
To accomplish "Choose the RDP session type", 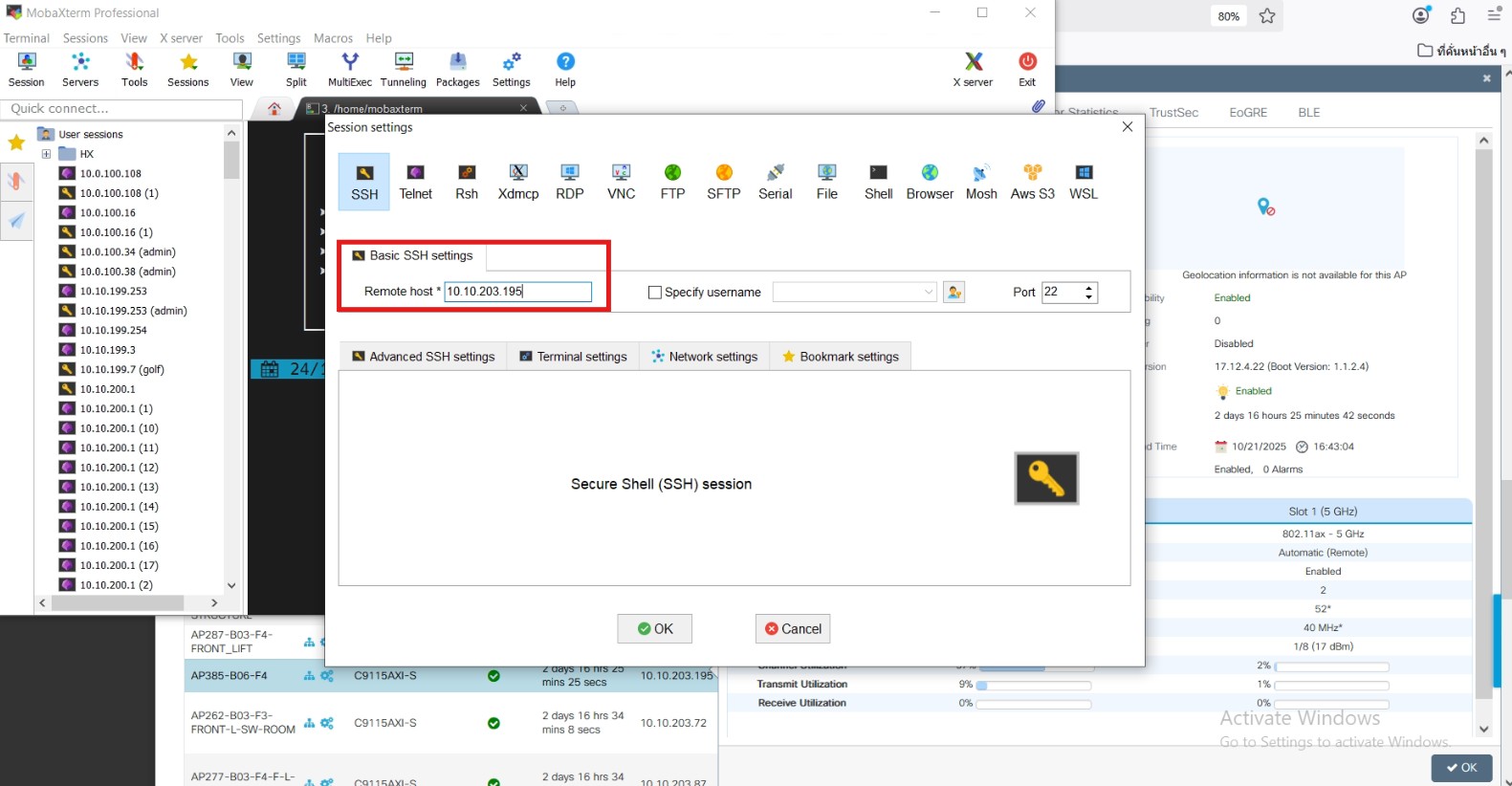I will [x=569, y=181].
